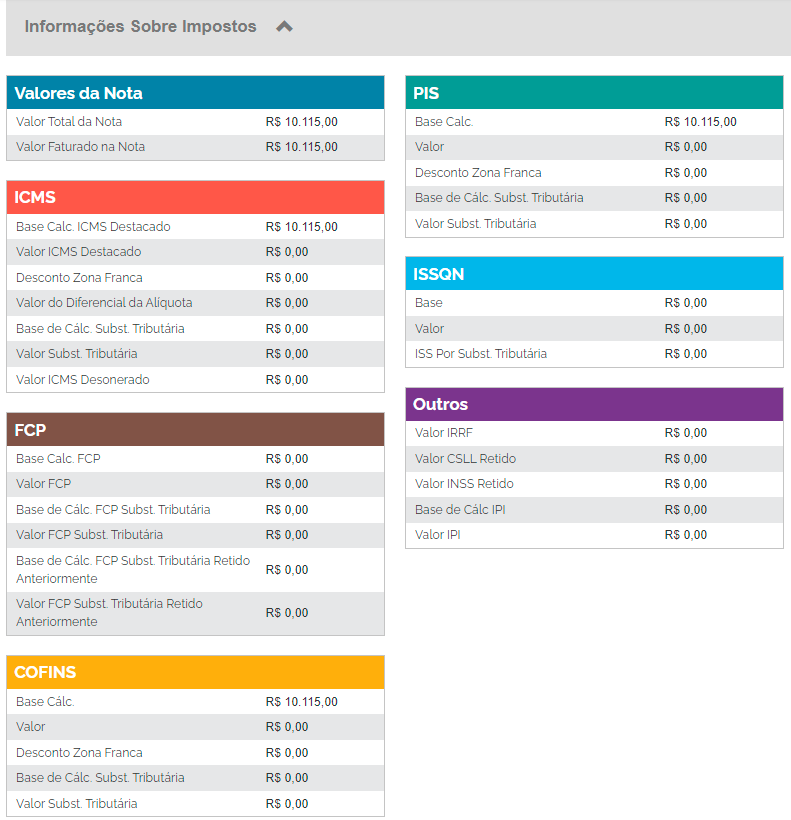Image resolution: width=791 pixels, height=820 pixels.
Task: Select Desconto Zona Franca in PIS section
Action: pyautogui.click(x=478, y=173)
